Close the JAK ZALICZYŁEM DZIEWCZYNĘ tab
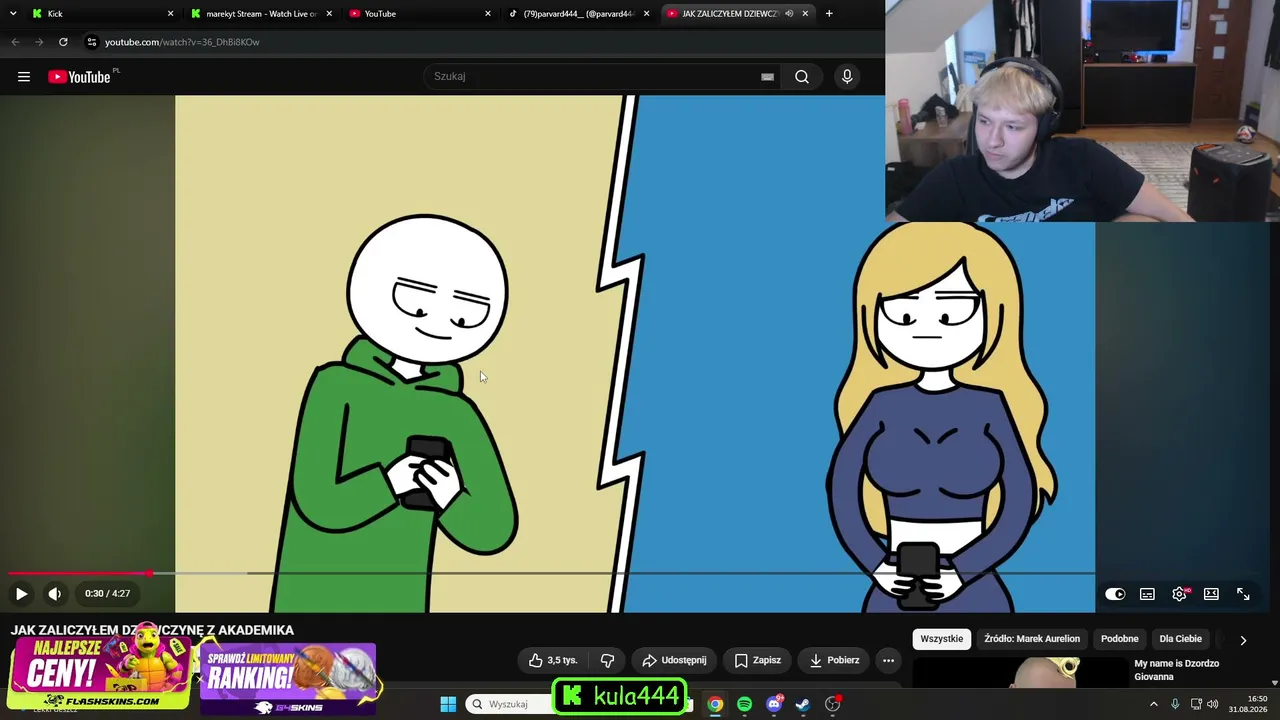This screenshot has height=720, width=1280. tap(805, 14)
